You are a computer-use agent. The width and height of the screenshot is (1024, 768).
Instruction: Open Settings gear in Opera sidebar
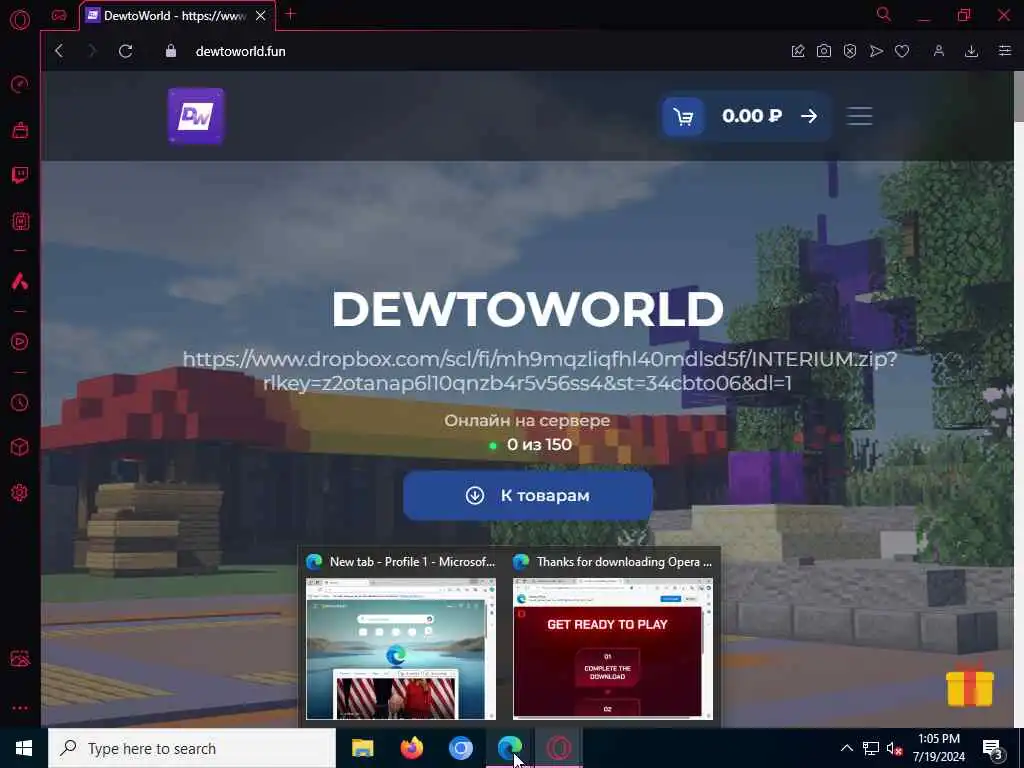click(x=20, y=492)
